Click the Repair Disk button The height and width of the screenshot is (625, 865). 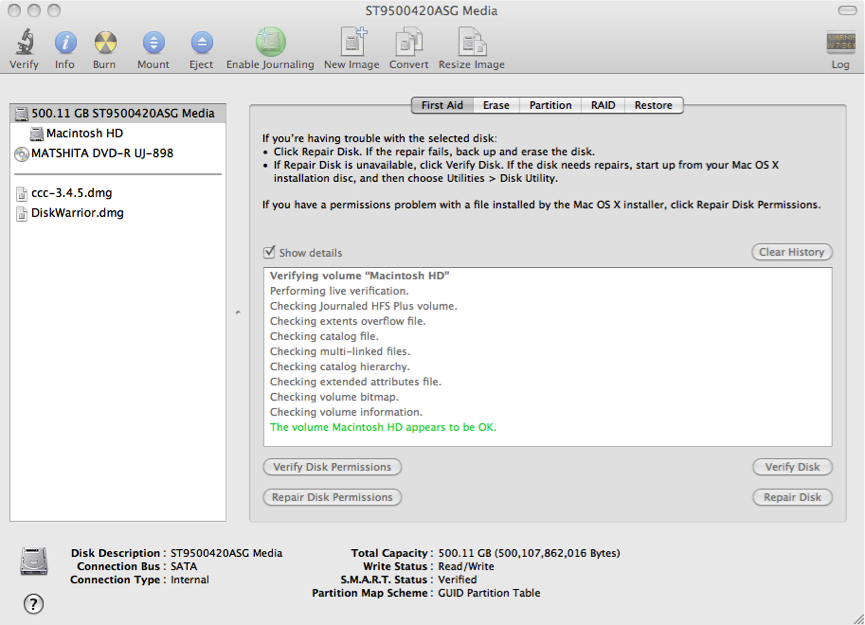pyautogui.click(x=792, y=497)
